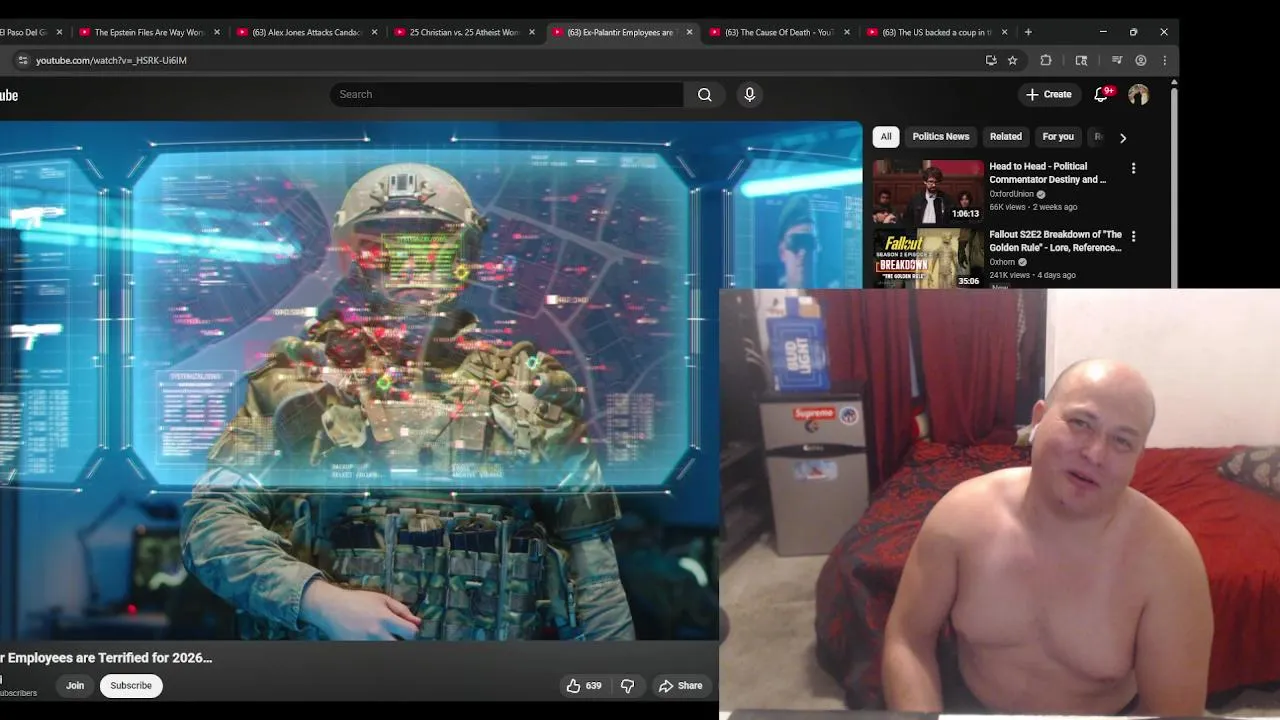Open the browser profile icon
This screenshot has width=1280, height=720.
[1140, 60]
